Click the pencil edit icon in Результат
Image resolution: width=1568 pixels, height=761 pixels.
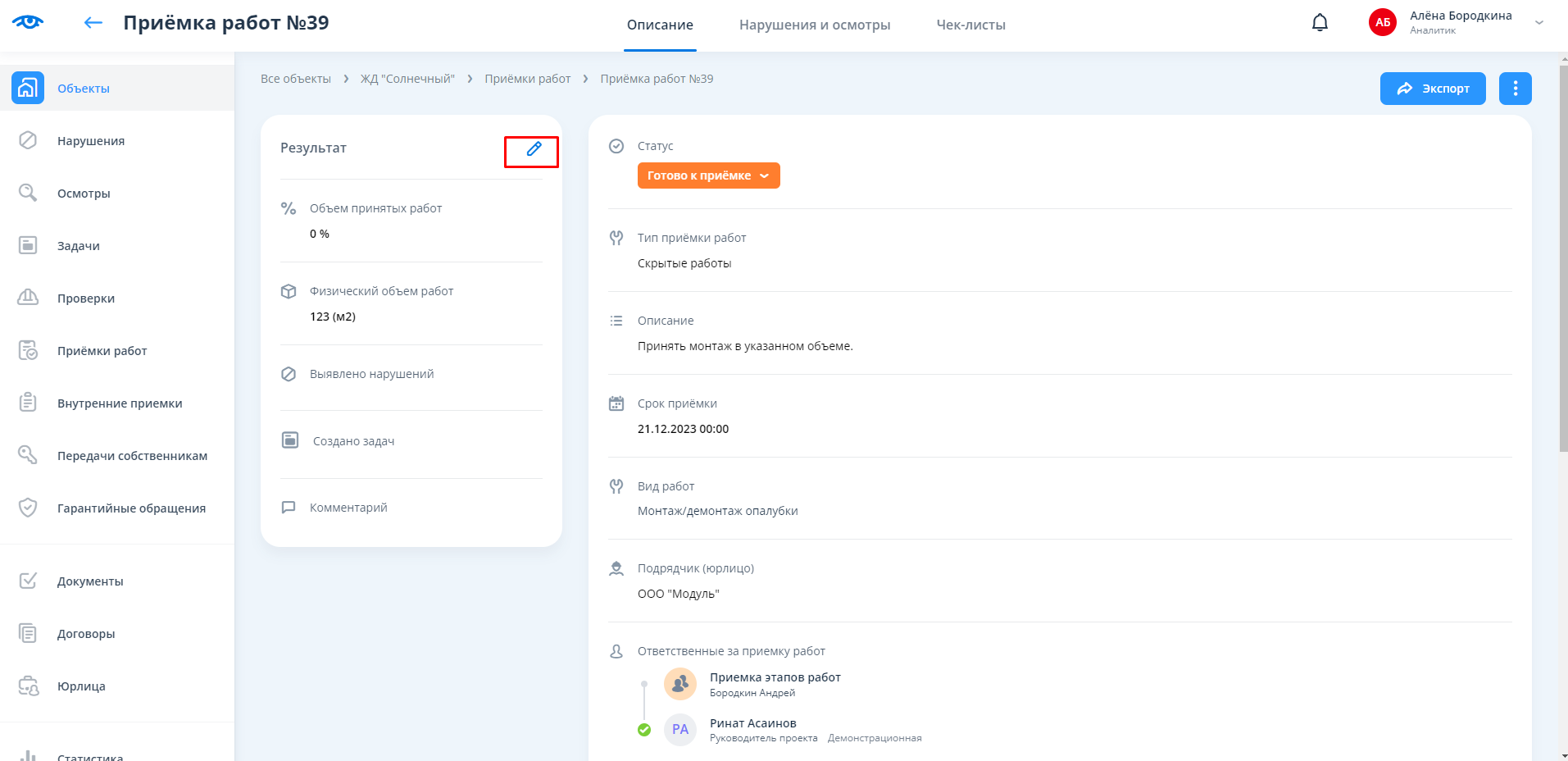coord(534,149)
